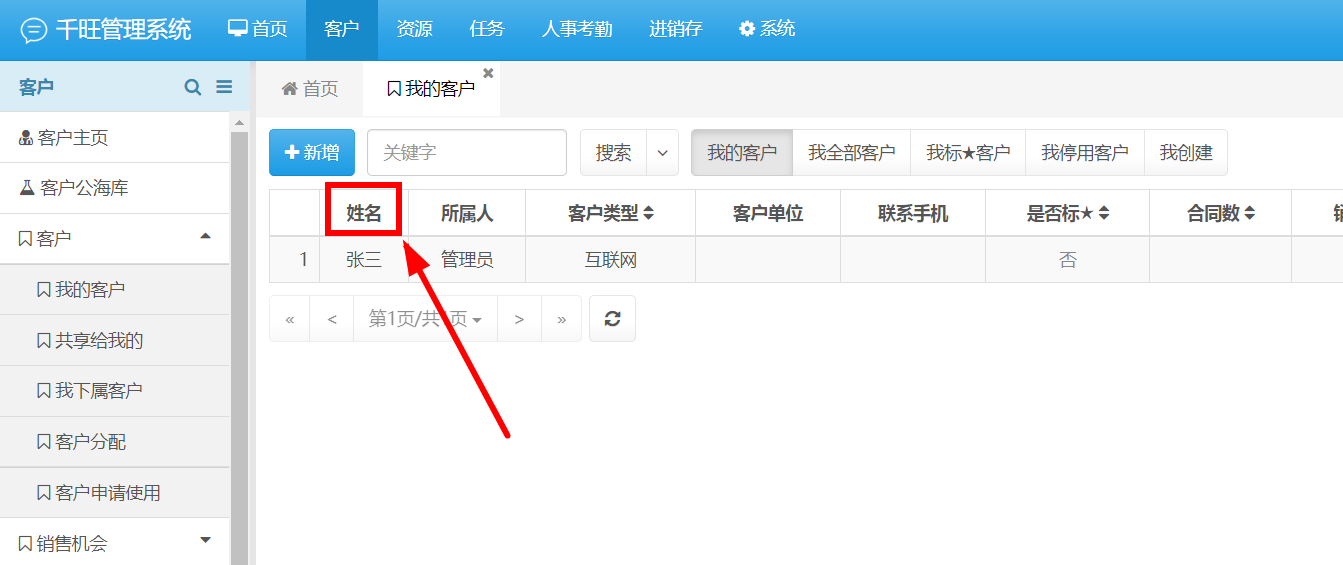Go to next page with > button
This screenshot has width=1343, height=565.
[519, 319]
